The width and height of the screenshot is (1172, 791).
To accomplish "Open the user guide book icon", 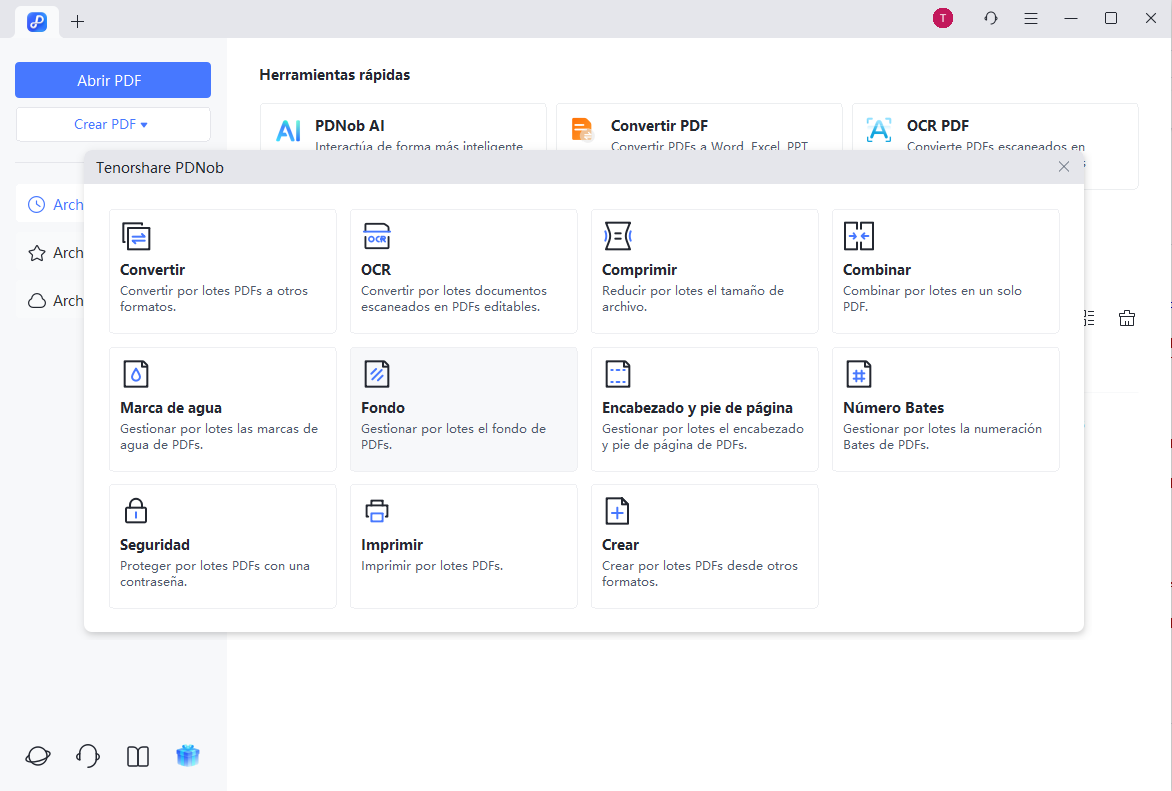I will [137, 755].
